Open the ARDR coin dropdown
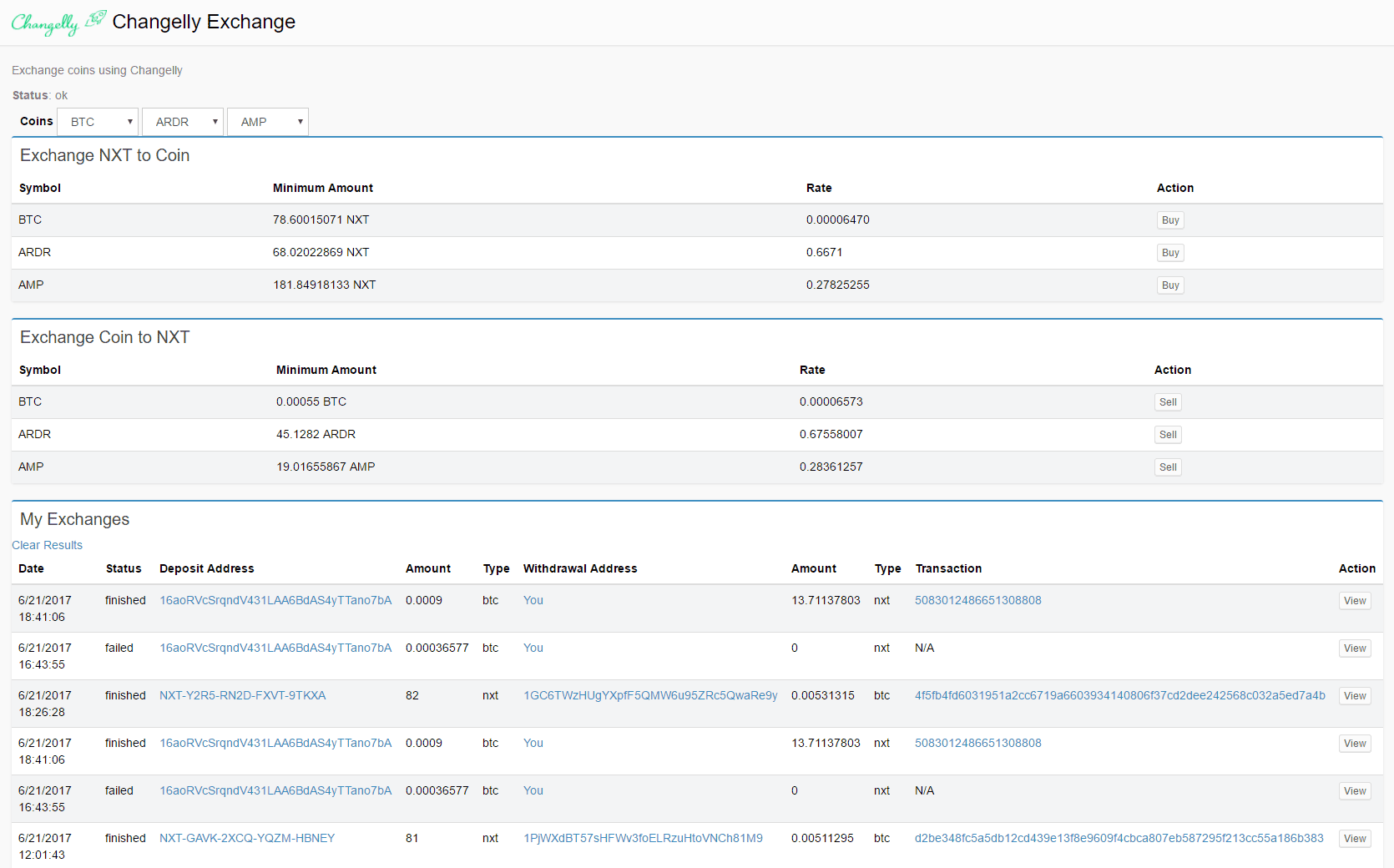This screenshot has height=868, width=1394. 183,122
